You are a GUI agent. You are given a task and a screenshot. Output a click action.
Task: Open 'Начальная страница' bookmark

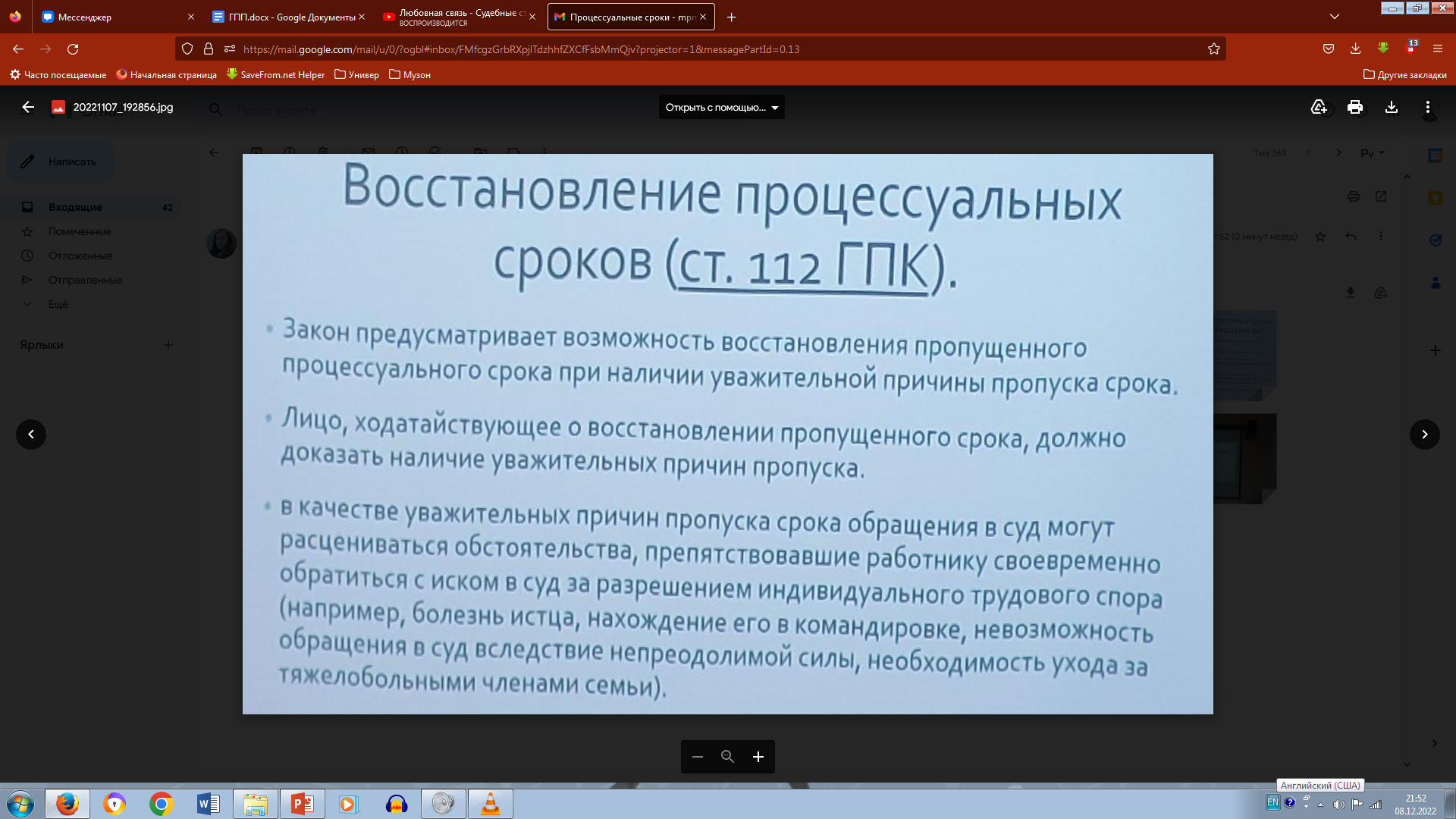pos(166,75)
